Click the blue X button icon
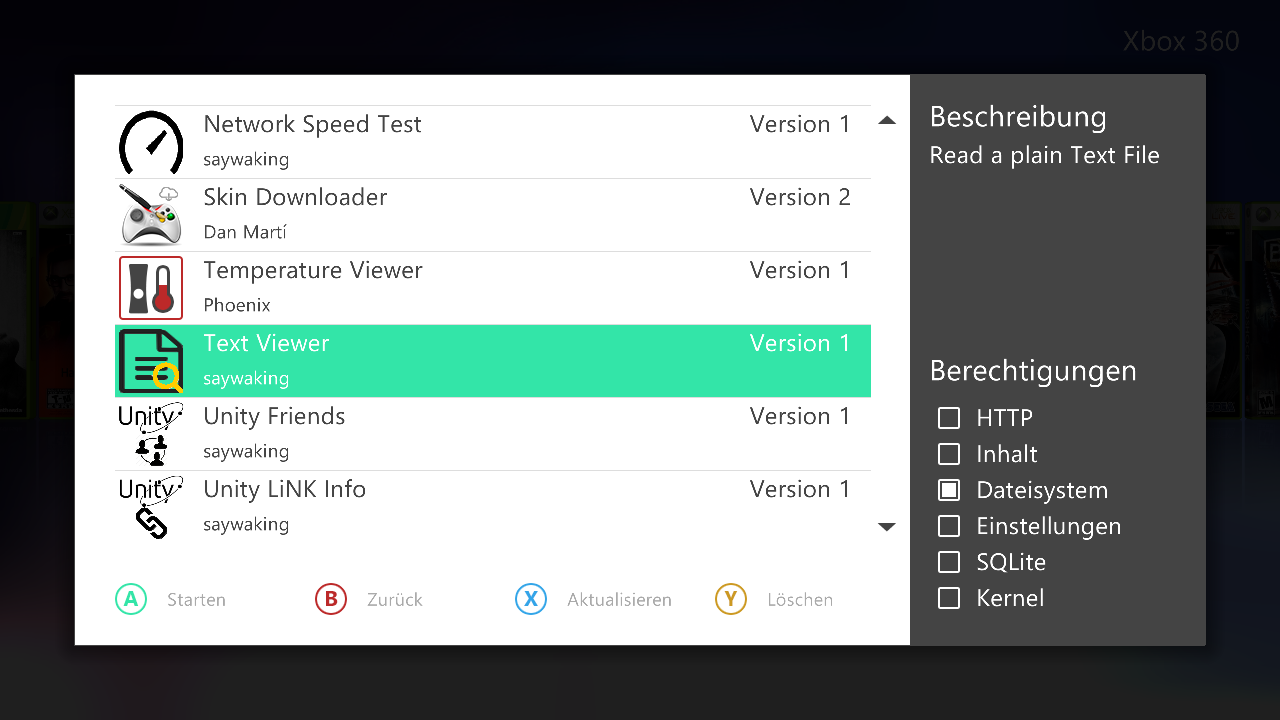Image resolution: width=1280 pixels, height=720 pixels. (x=531, y=599)
